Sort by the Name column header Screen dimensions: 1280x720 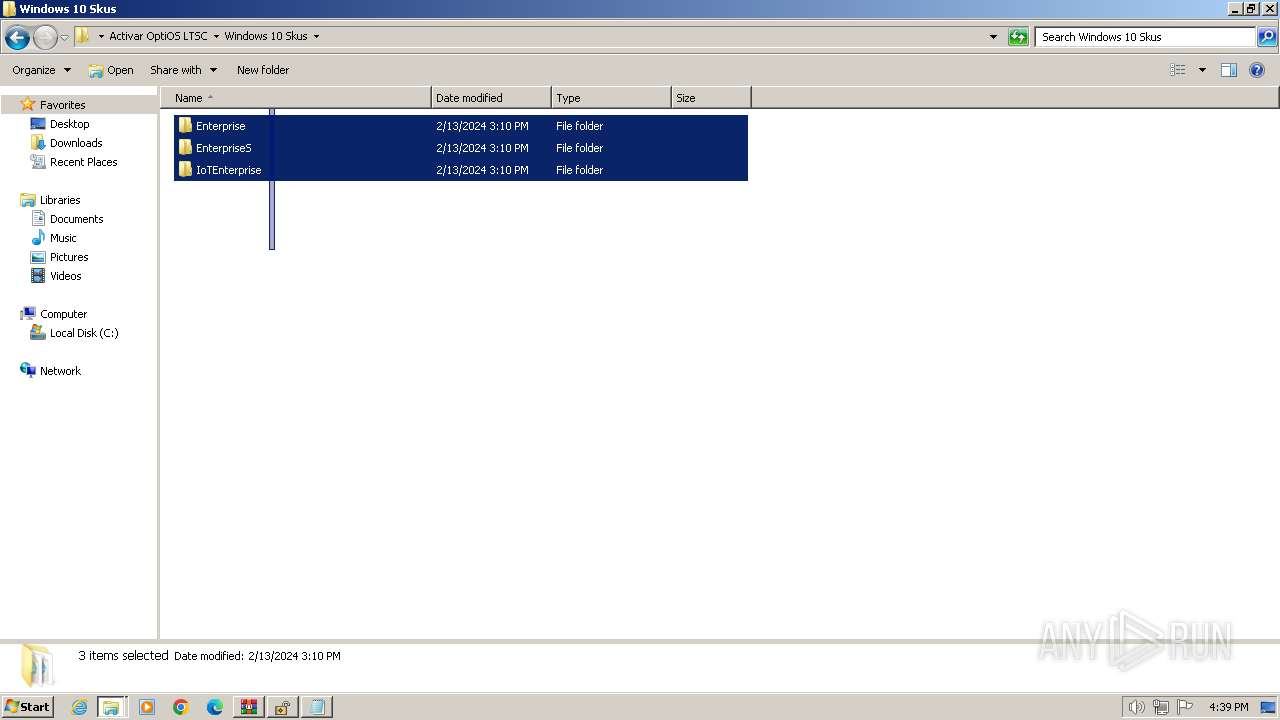coord(296,98)
